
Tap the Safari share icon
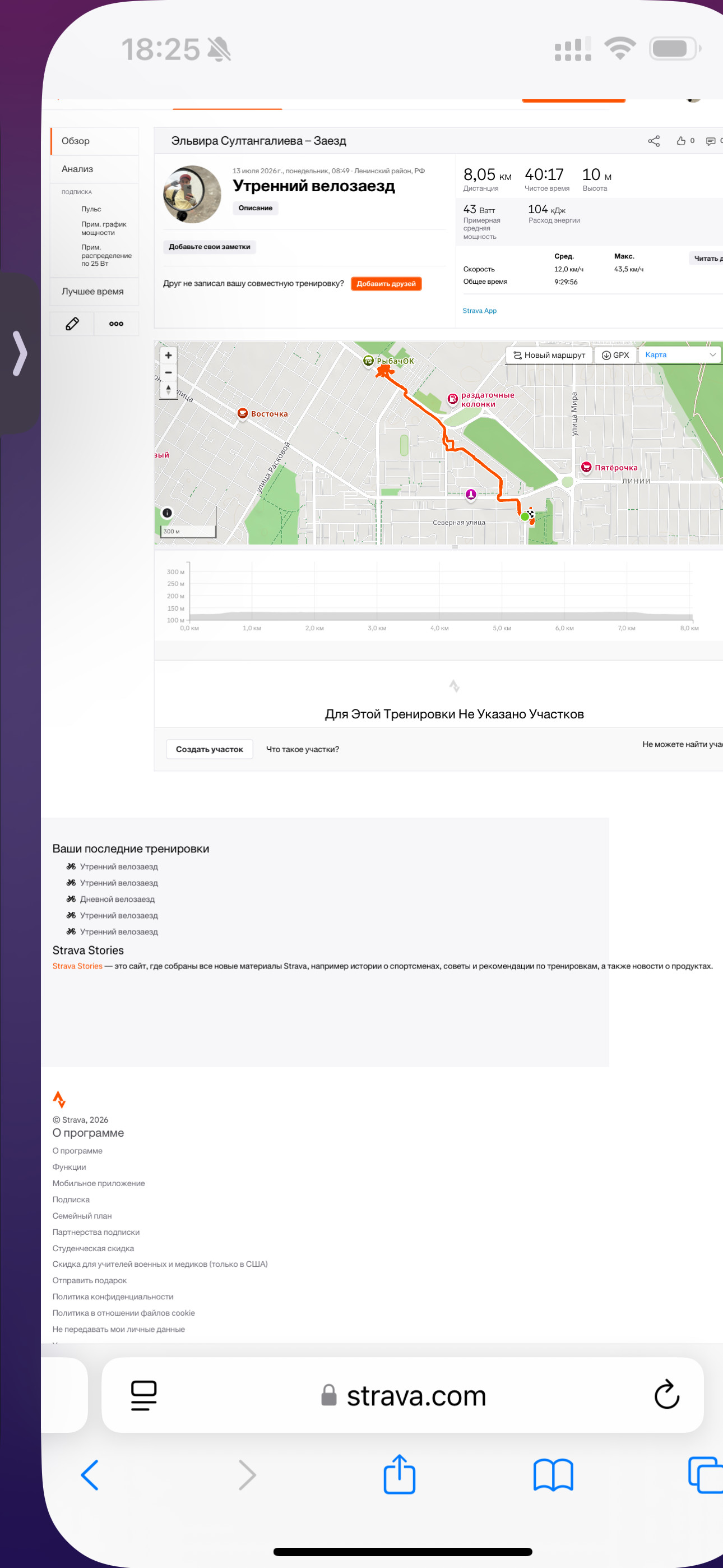tap(399, 1474)
